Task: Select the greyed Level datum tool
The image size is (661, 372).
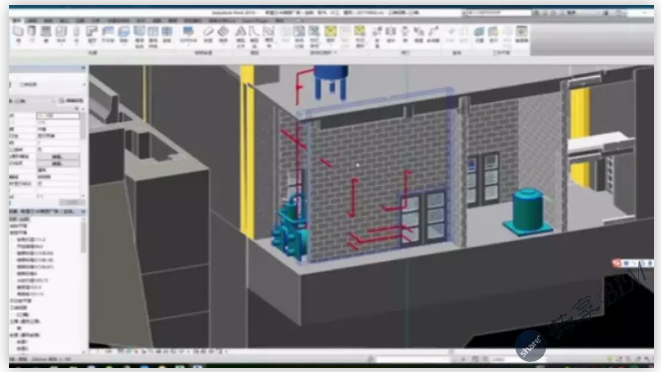Action: (450, 35)
